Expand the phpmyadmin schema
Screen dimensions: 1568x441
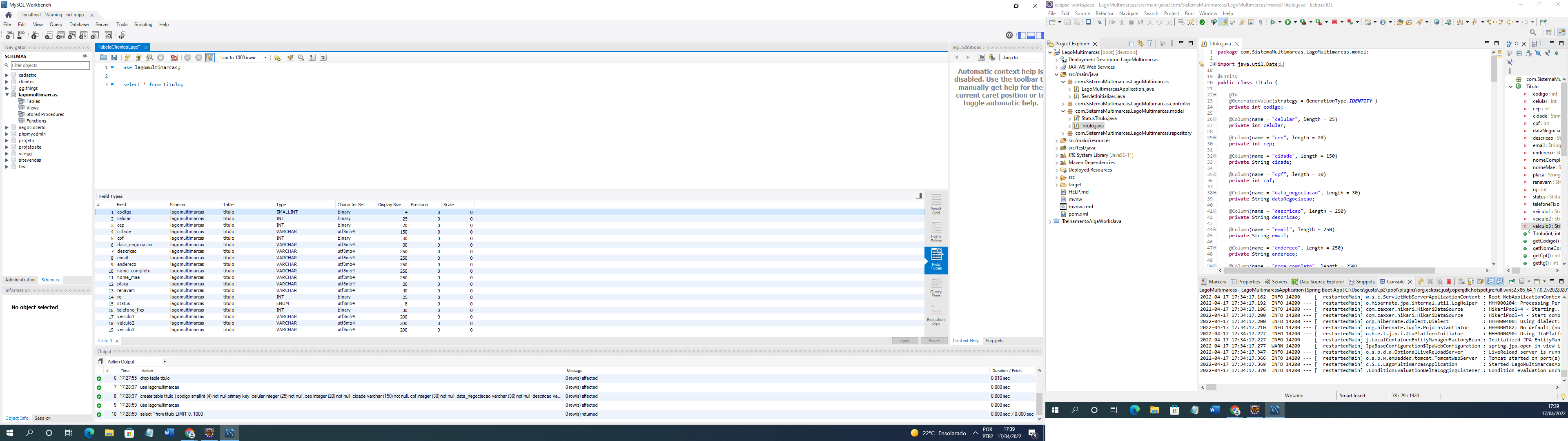tap(7, 134)
